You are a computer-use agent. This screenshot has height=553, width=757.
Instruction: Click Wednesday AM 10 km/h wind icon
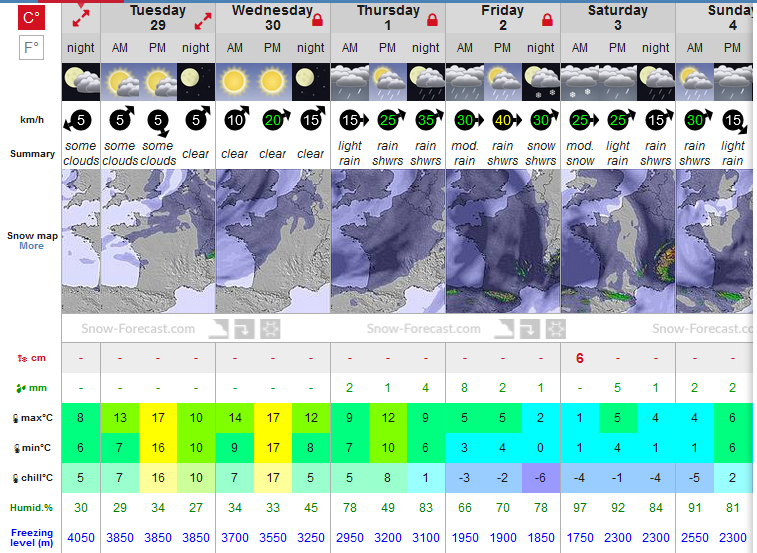coord(237,119)
